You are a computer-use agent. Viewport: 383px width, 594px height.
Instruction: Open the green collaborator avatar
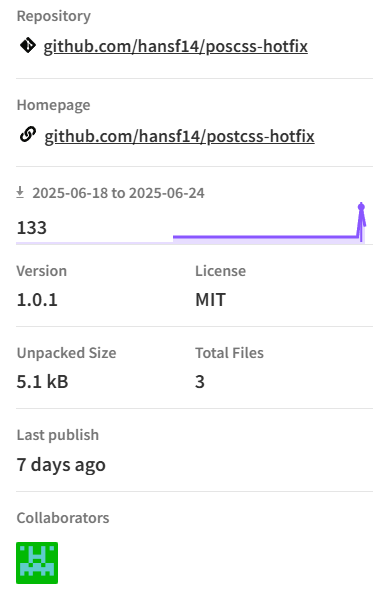pos(37,563)
